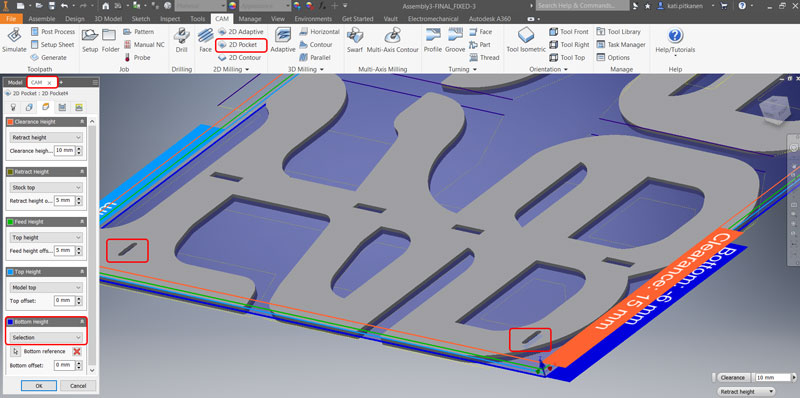Select the Turning Profile operation

[x=433, y=40]
